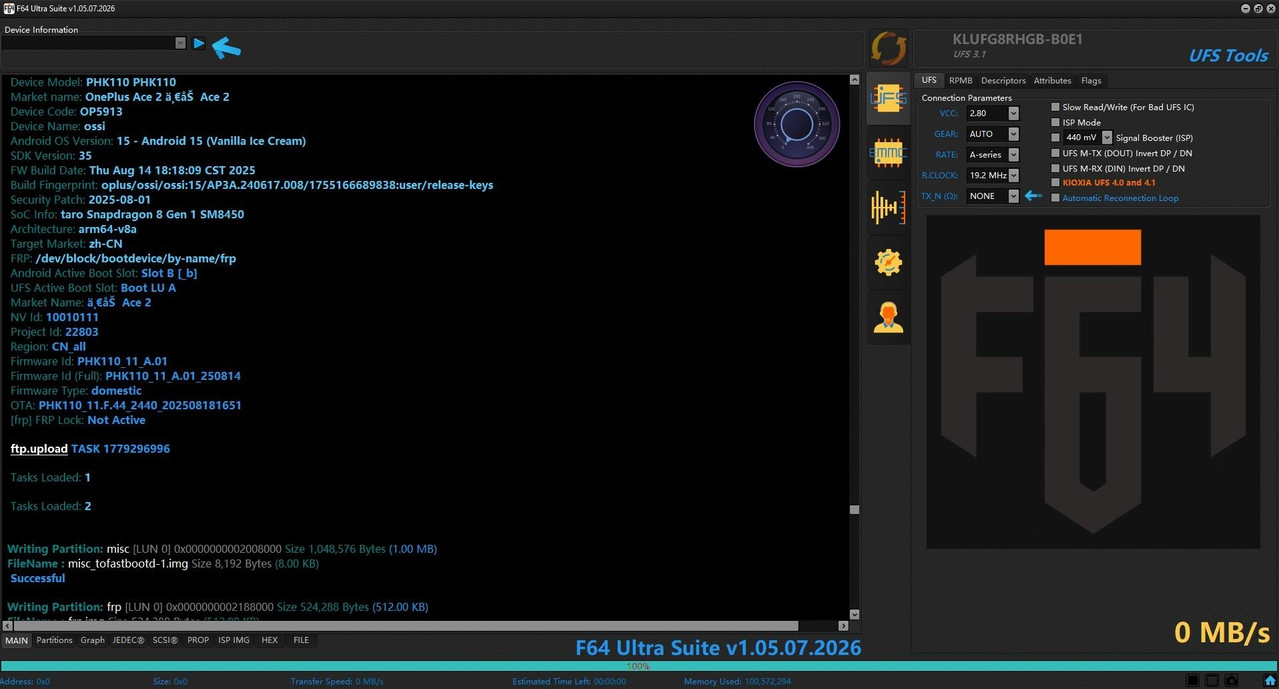
Task: Switch to the Descriptors tab
Action: tap(1003, 80)
